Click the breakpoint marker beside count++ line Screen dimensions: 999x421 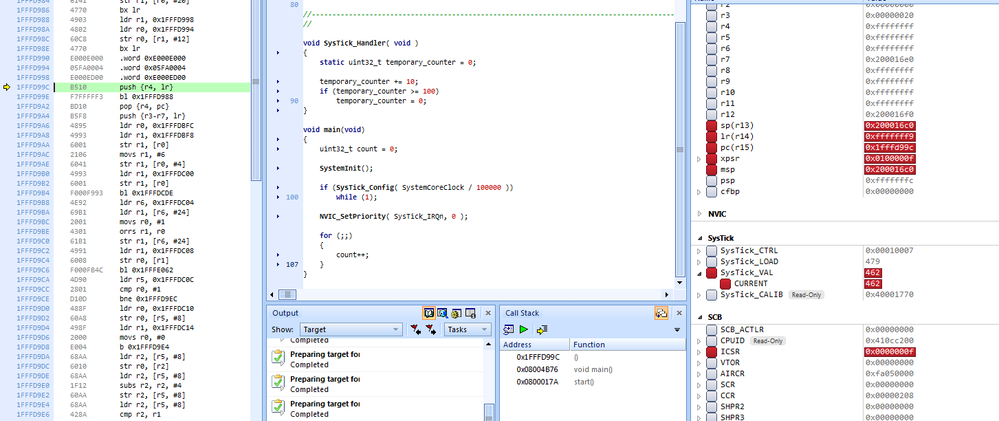[278, 255]
